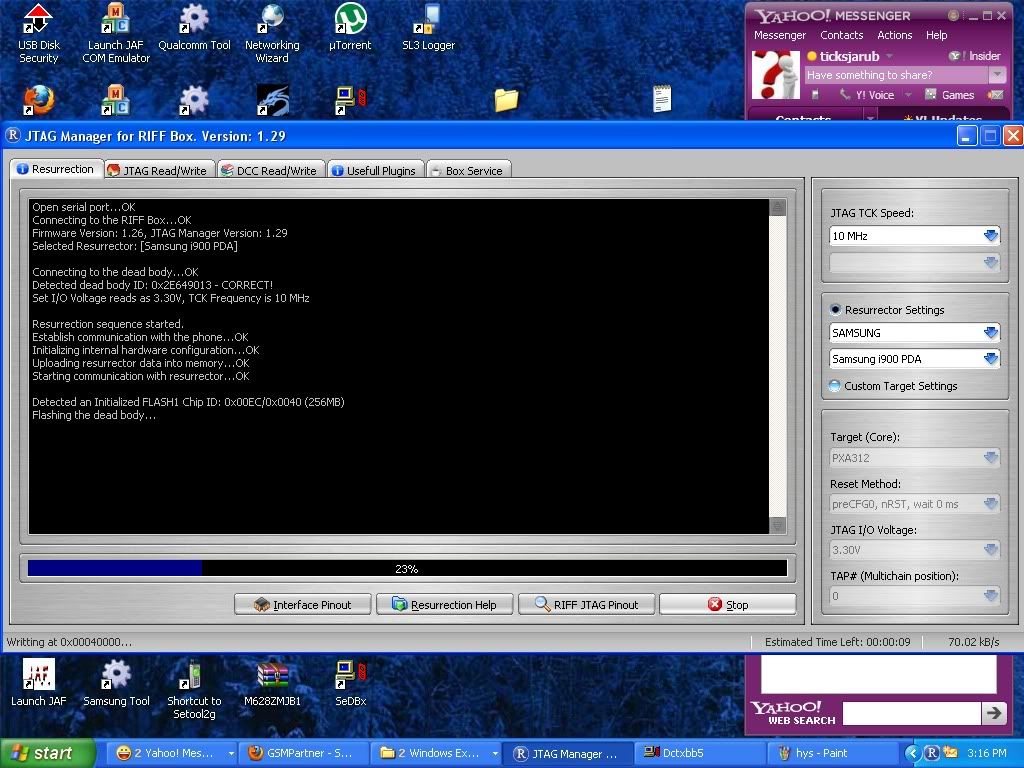The width and height of the screenshot is (1024, 768).
Task: Open SeDBx desktop icon
Action: click(351, 682)
